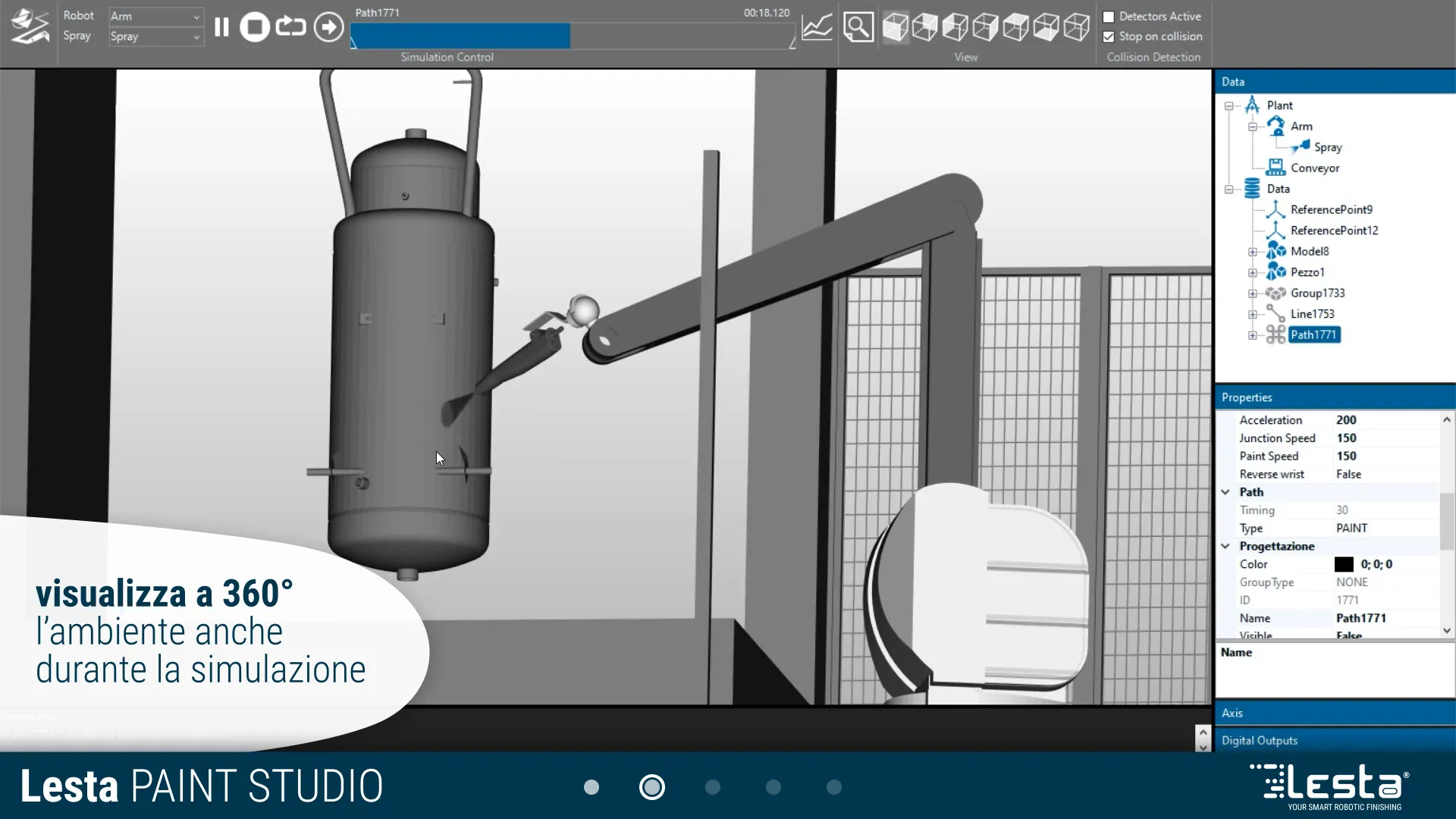Screen dimensions: 1456x819
Task: Pause the running simulation
Action: pyautogui.click(x=221, y=27)
